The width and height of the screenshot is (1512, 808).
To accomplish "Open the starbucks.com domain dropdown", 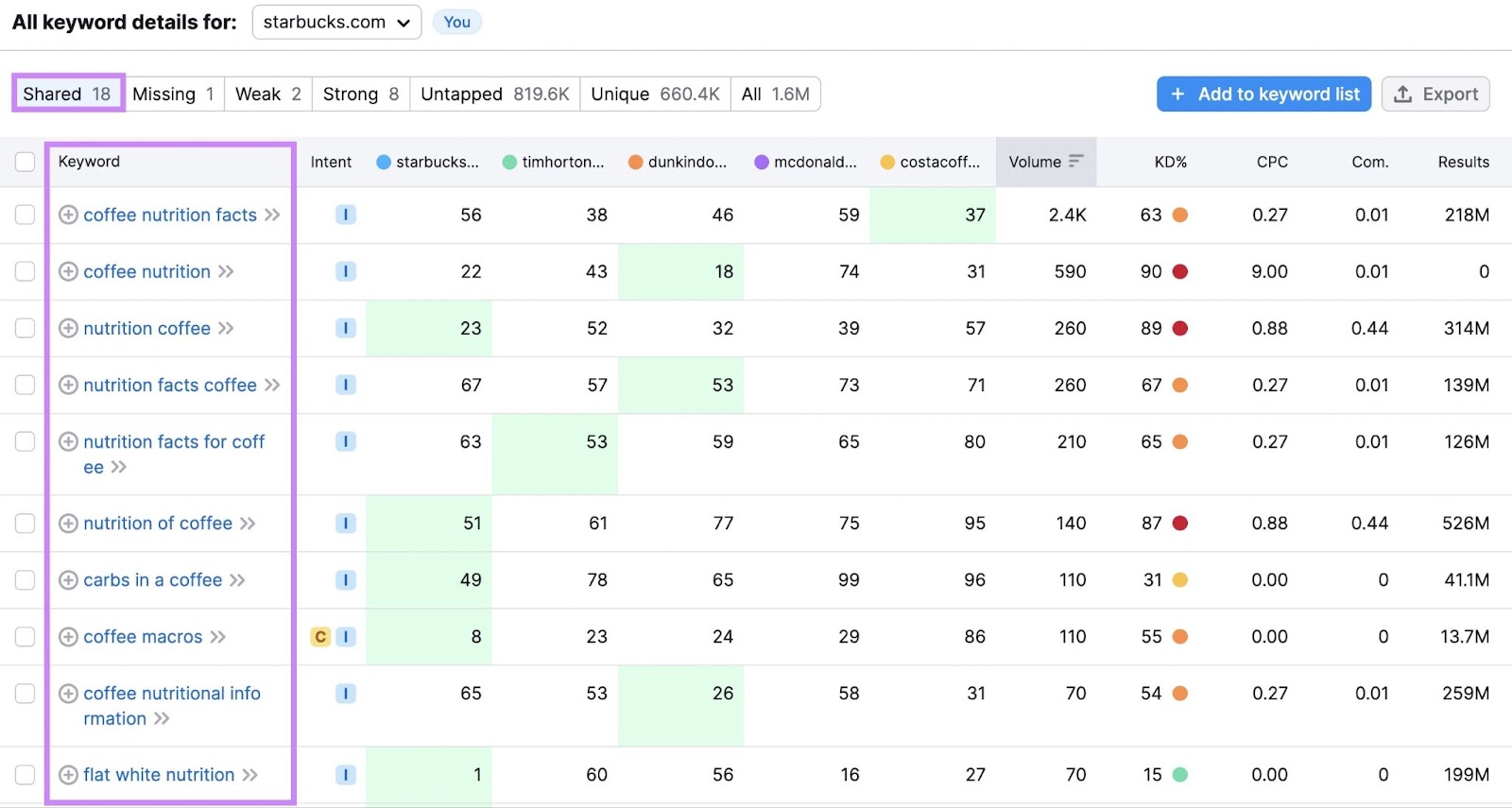I will click(336, 23).
